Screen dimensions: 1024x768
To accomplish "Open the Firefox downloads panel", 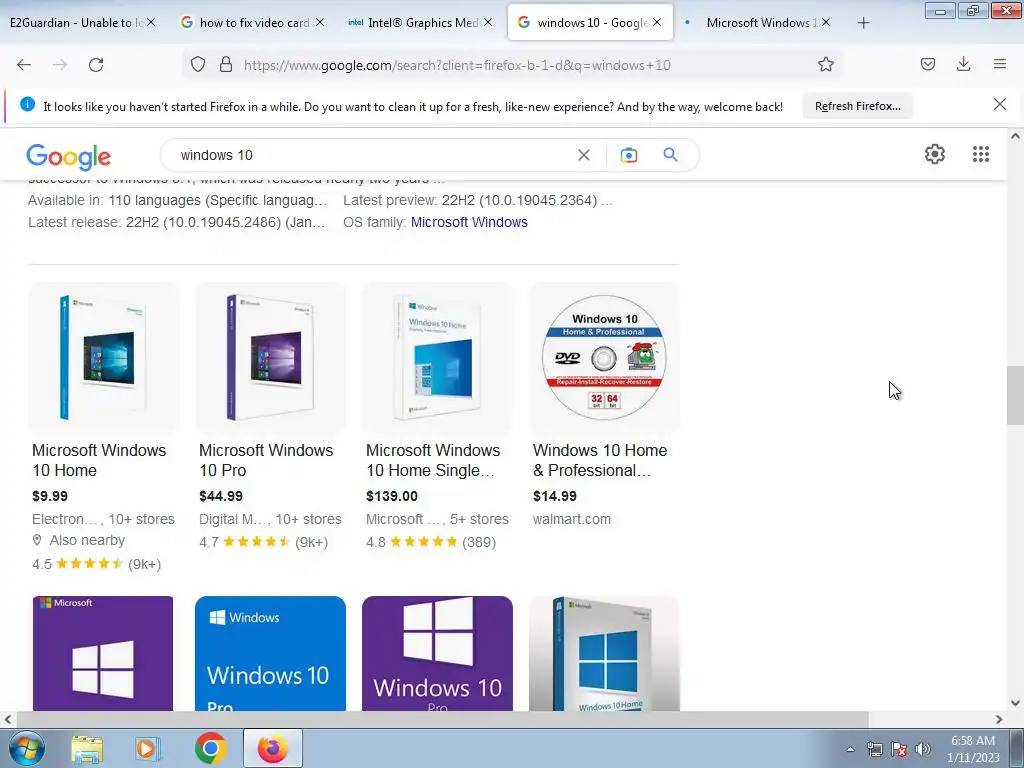I will (x=963, y=64).
